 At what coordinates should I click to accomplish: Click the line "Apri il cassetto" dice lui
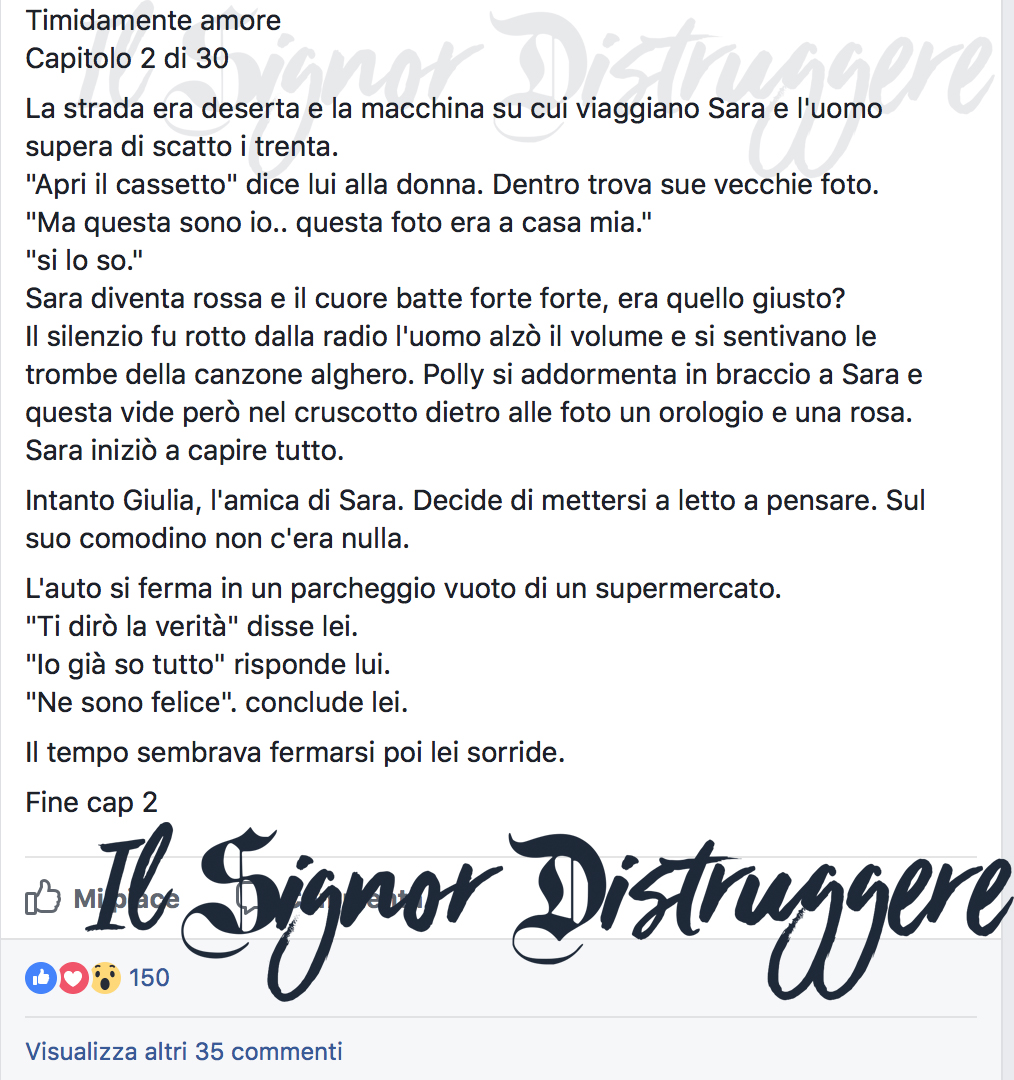point(452,185)
